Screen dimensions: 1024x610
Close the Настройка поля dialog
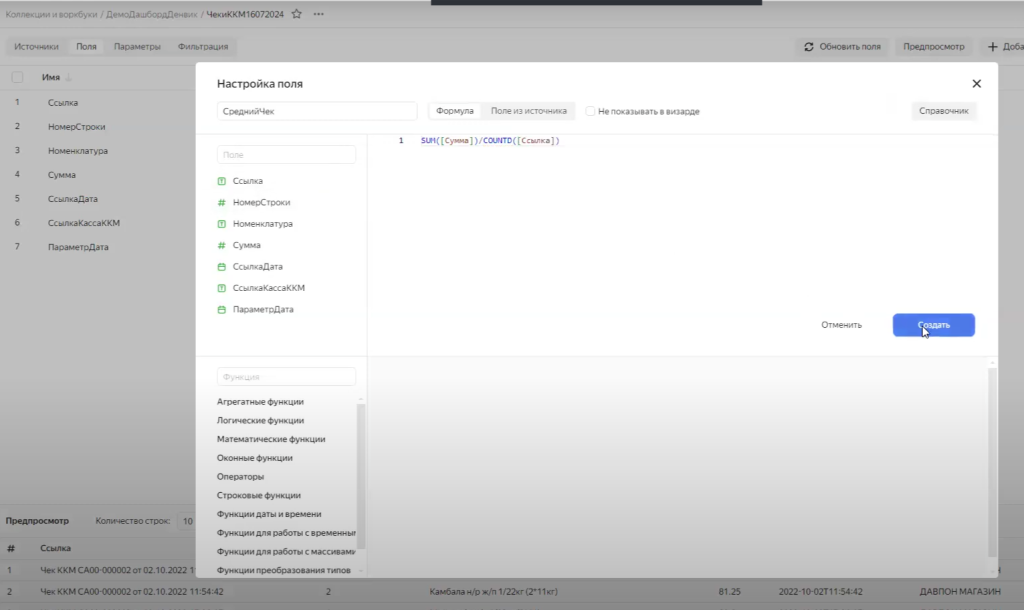click(976, 84)
